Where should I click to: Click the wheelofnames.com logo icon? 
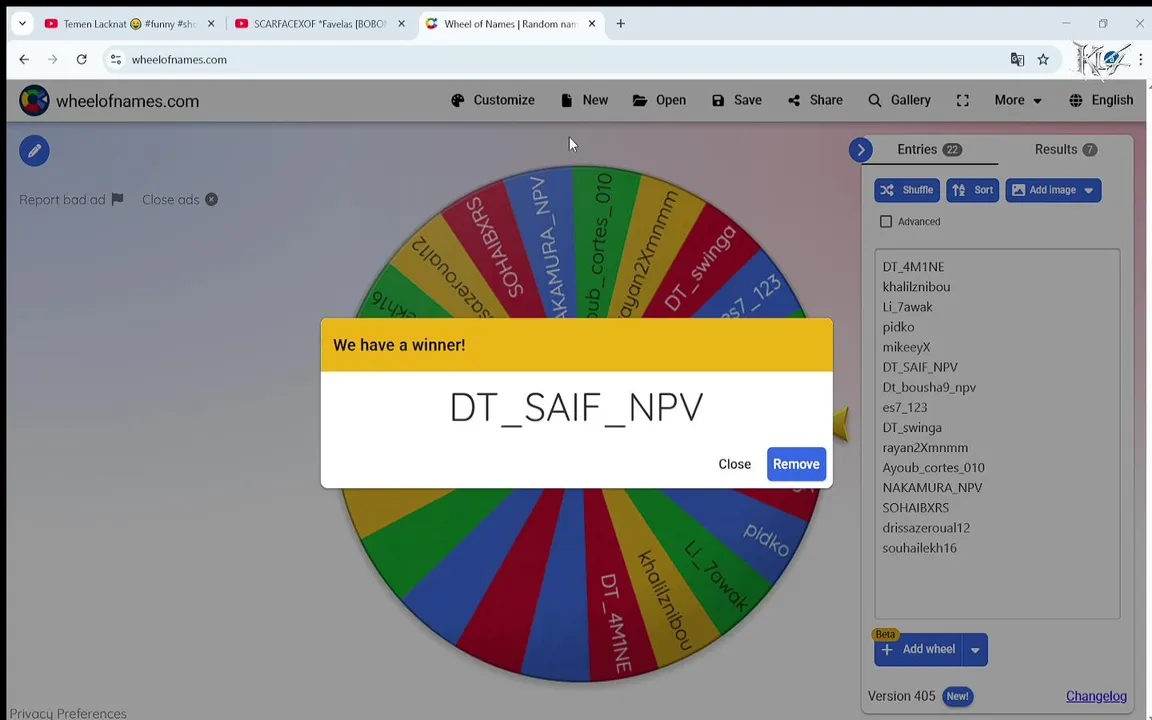click(x=34, y=101)
